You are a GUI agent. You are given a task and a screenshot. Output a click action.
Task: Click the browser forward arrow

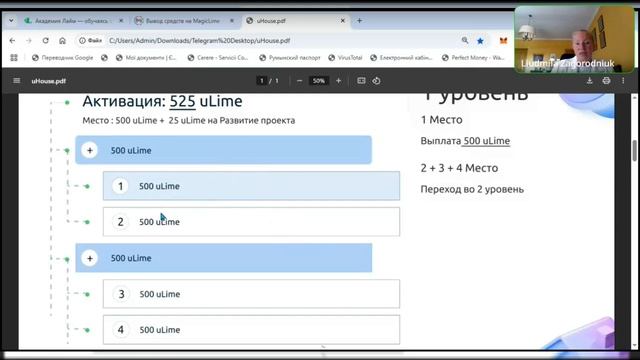tap(29, 40)
